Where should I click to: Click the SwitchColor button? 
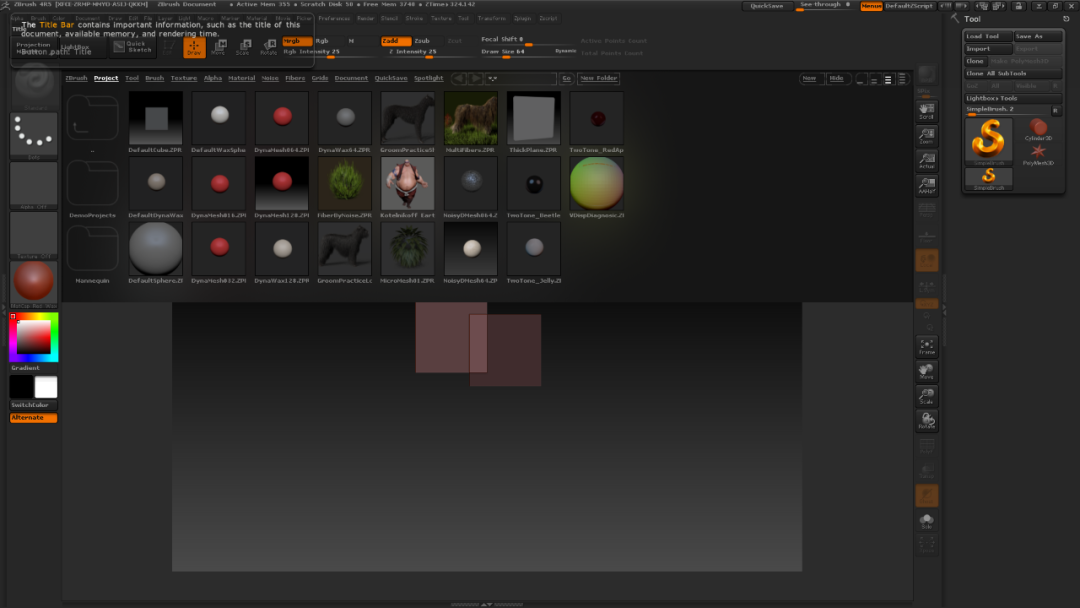coord(33,405)
